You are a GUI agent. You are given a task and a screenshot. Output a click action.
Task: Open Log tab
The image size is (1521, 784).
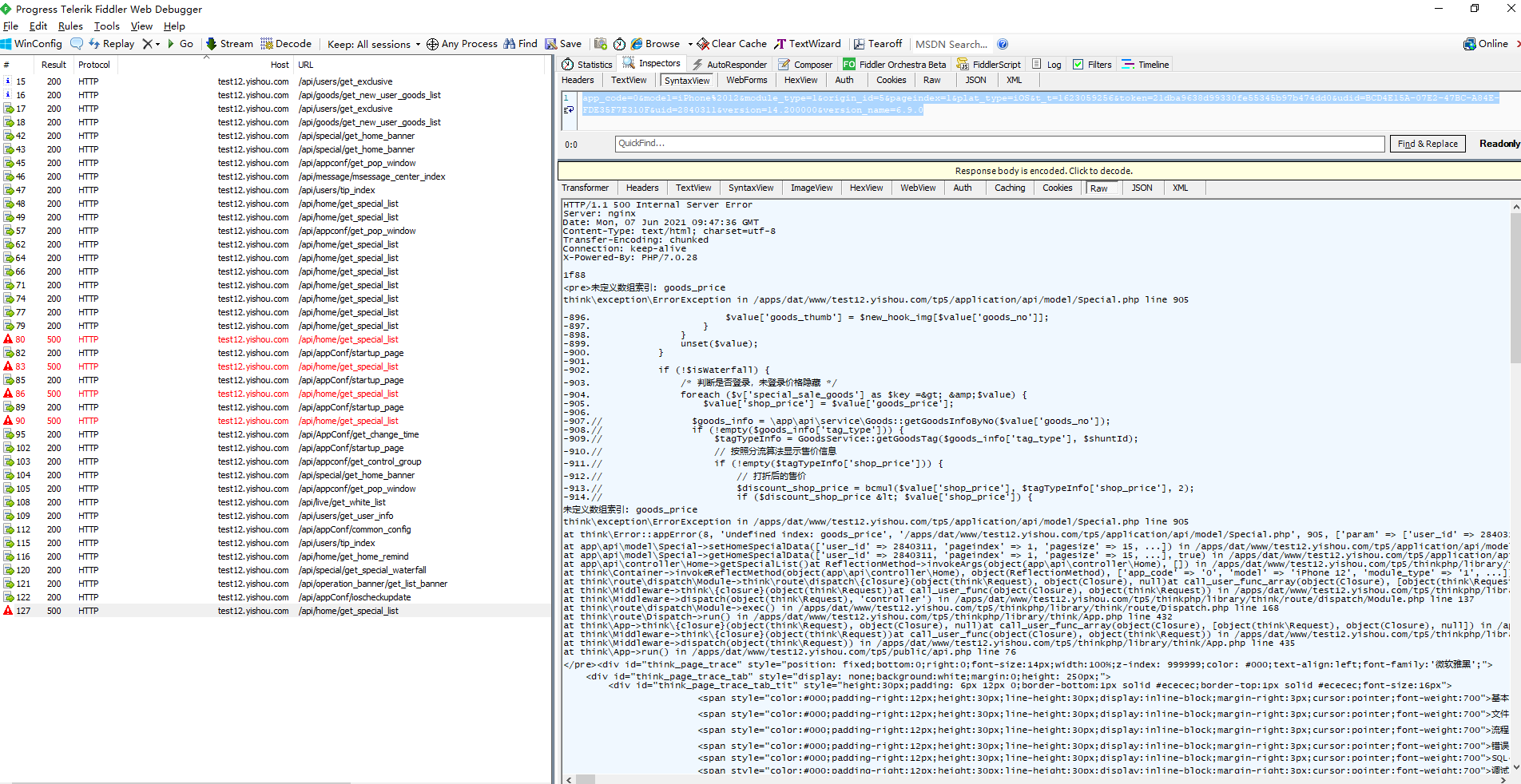point(1046,64)
